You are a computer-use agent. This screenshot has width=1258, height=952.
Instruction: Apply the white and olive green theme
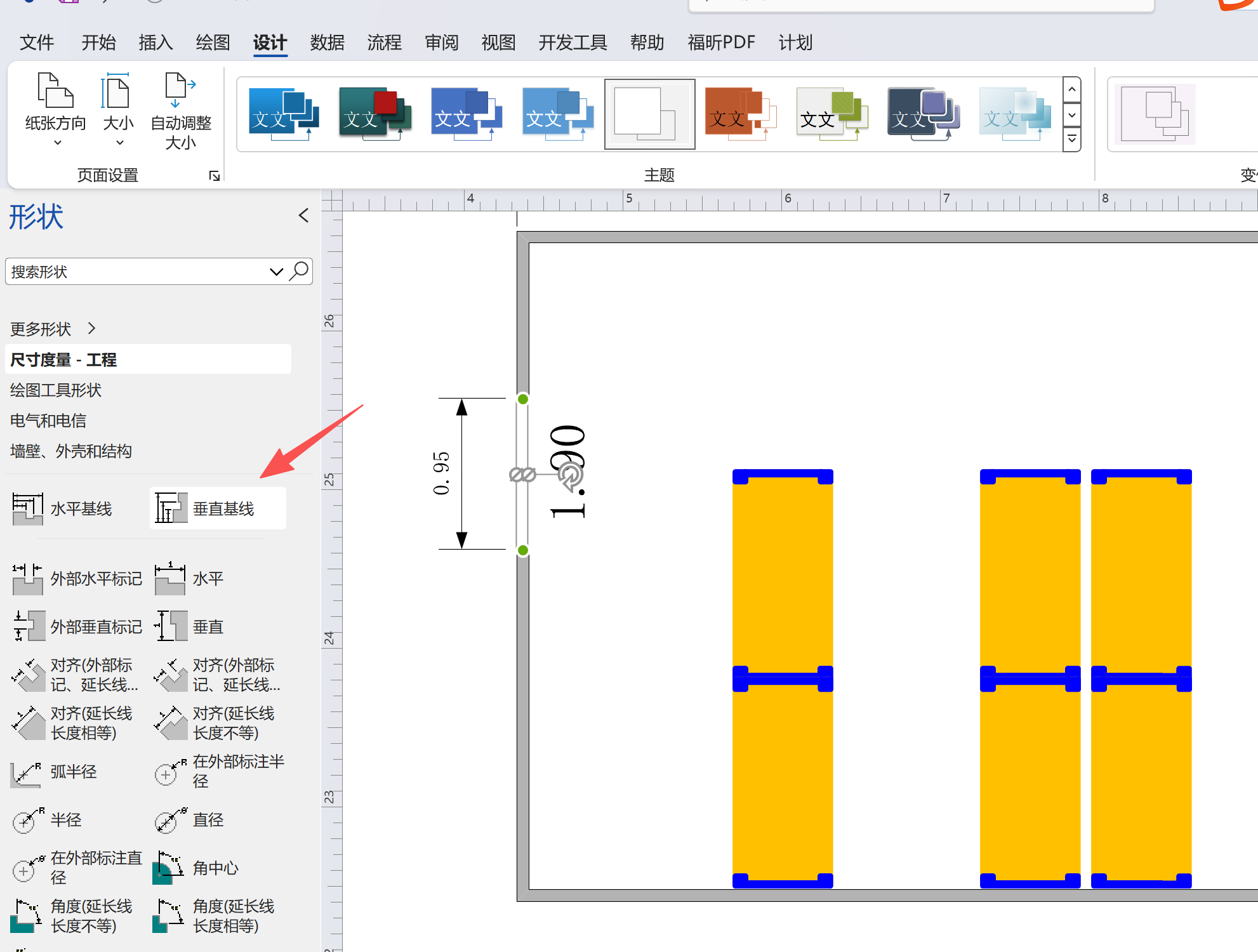point(831,114)
